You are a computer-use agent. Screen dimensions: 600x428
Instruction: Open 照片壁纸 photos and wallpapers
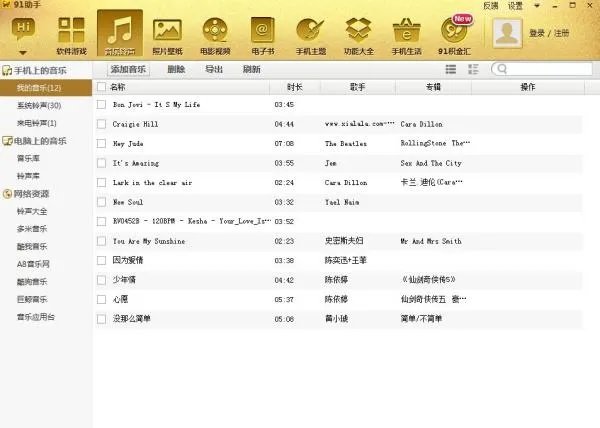pos(167,36)
